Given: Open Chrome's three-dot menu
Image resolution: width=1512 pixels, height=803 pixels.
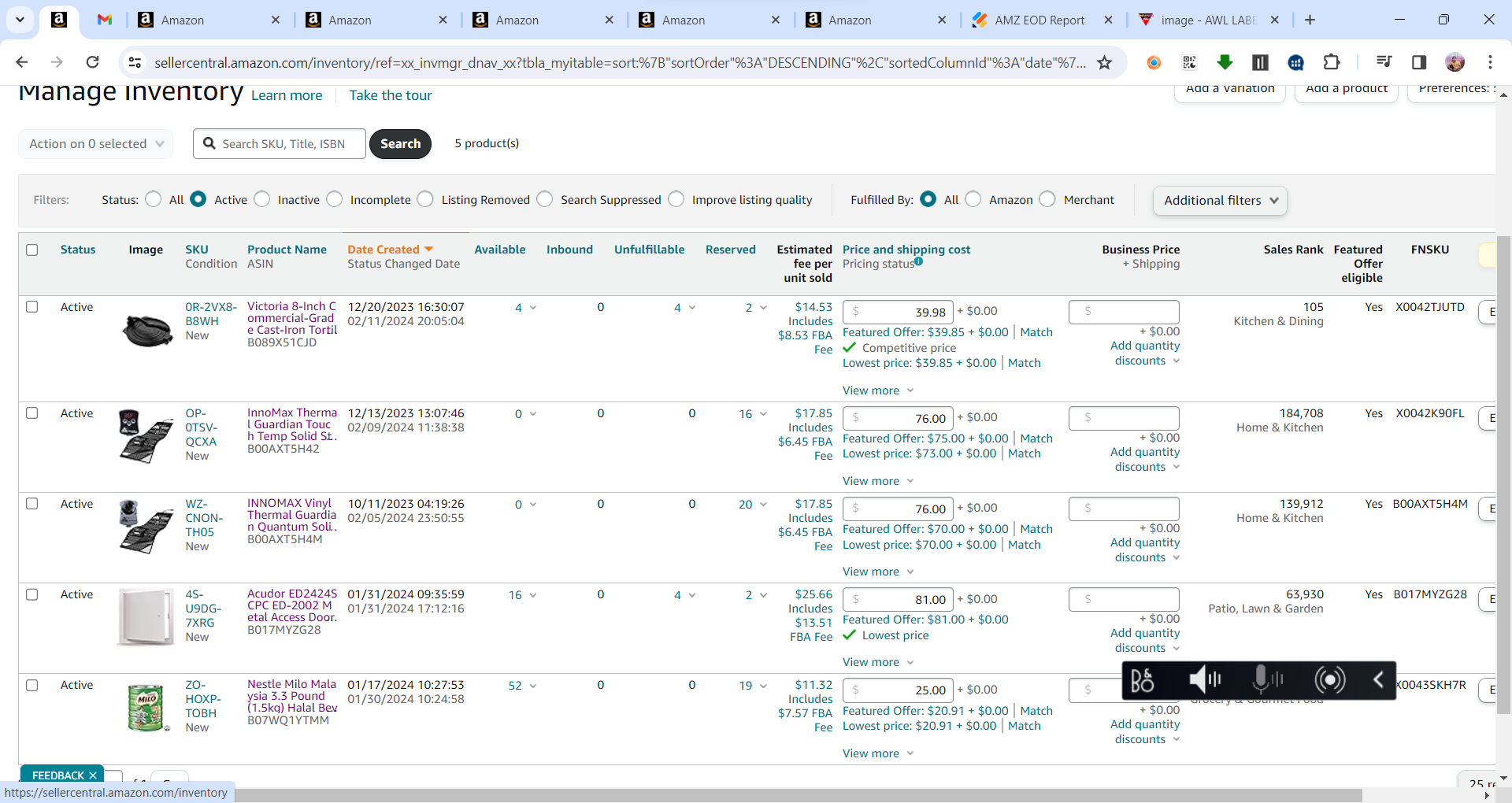Looking at the screenshot, I should [x=1490, y=62].
